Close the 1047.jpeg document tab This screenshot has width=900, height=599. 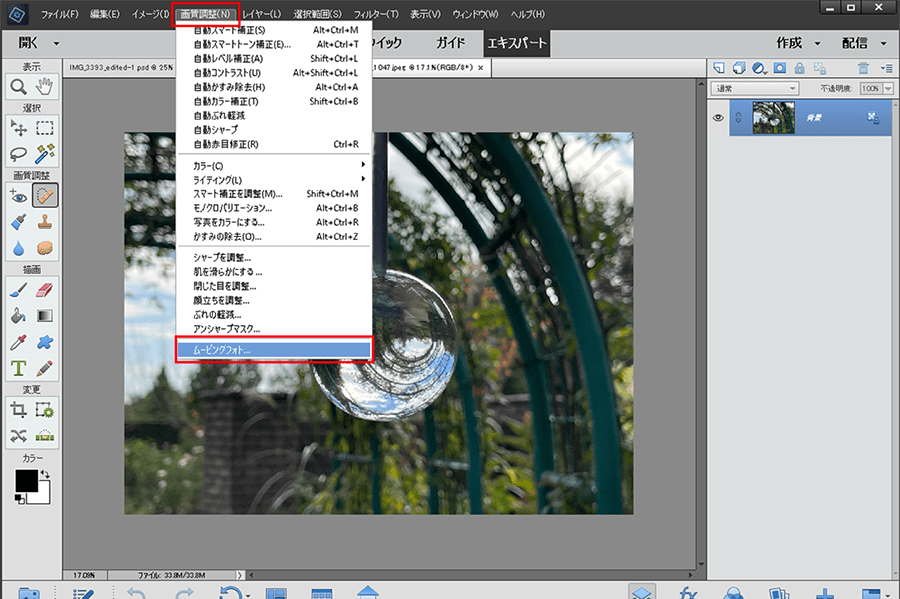[480, 68]
